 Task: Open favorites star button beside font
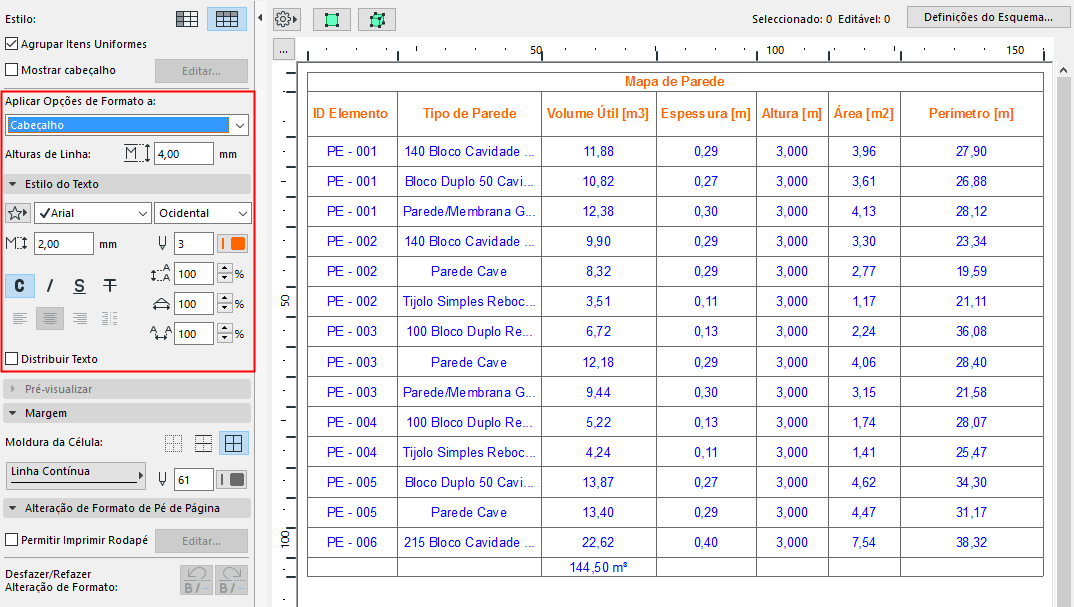[x=17, y=213]
